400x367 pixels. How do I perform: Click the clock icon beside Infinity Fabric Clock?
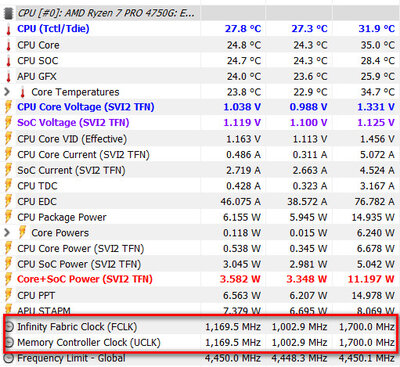[9, 327]
